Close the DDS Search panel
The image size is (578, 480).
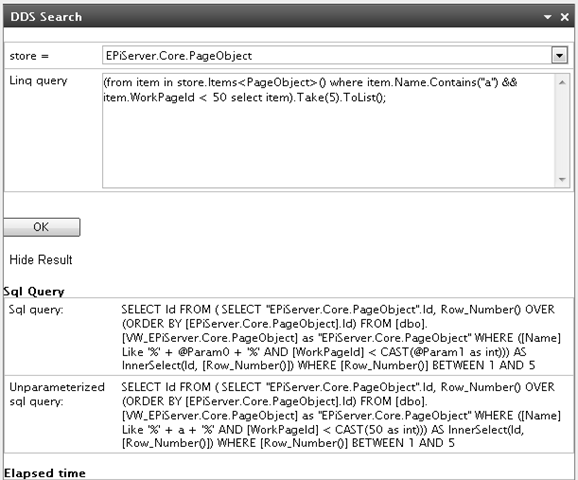565,17
